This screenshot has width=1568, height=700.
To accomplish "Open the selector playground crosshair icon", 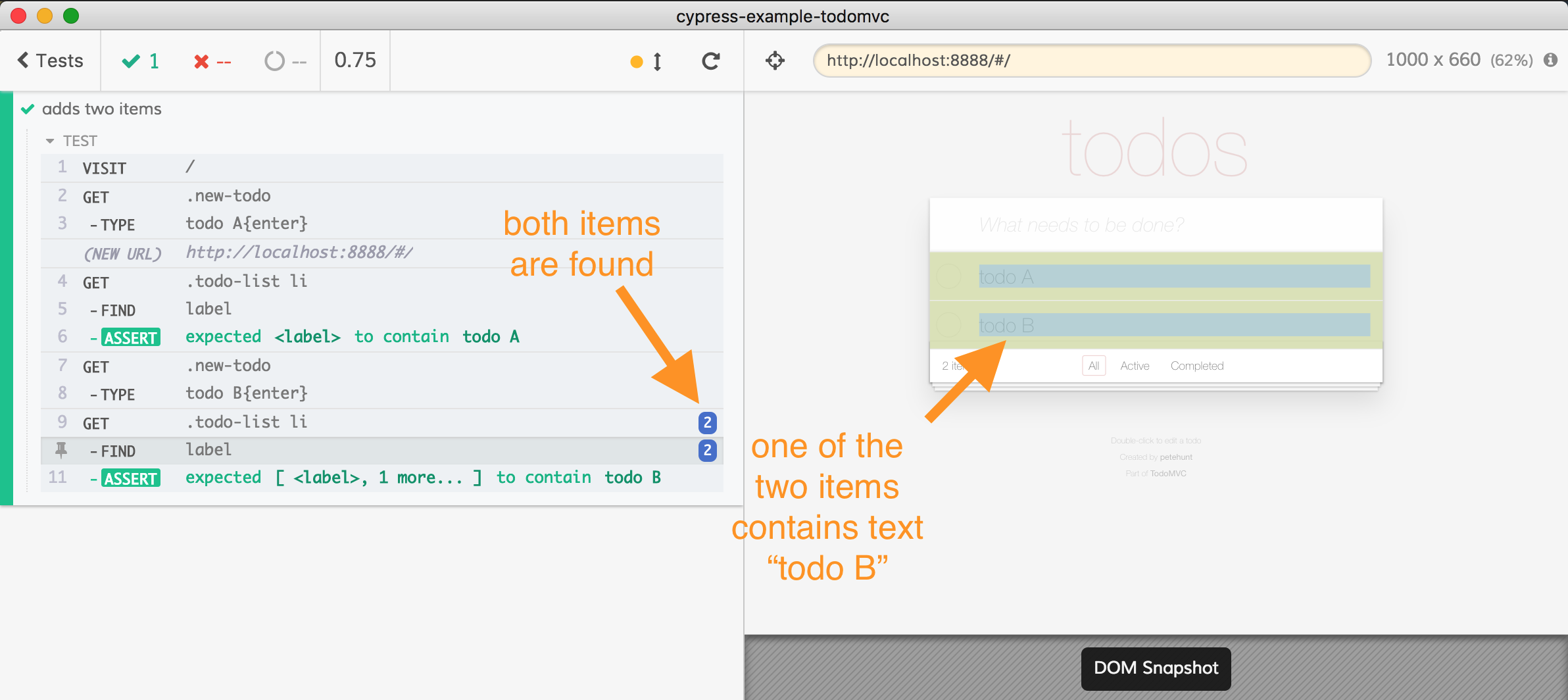I will tap(775, 61).
